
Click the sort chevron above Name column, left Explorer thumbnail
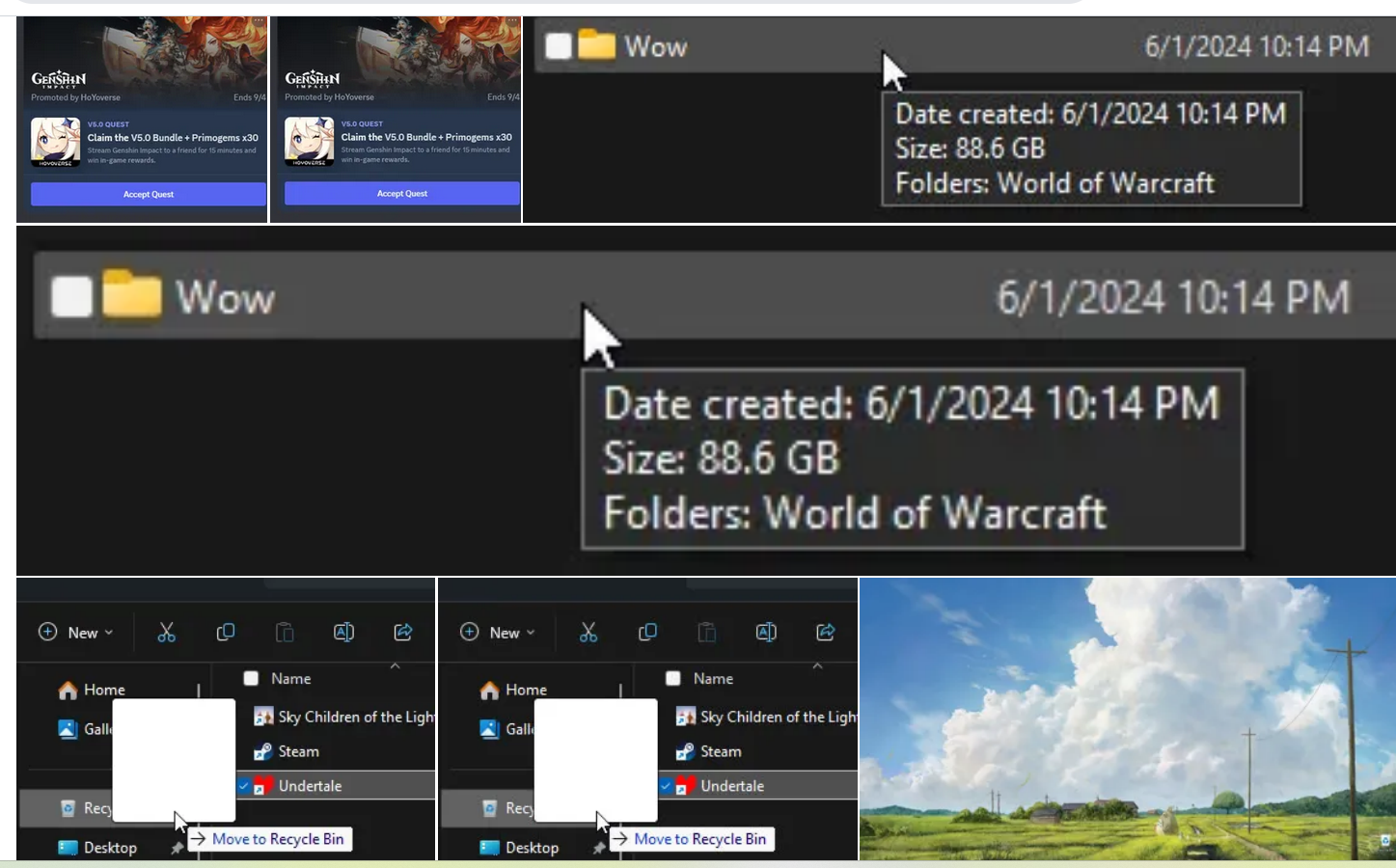pos(395,665)
